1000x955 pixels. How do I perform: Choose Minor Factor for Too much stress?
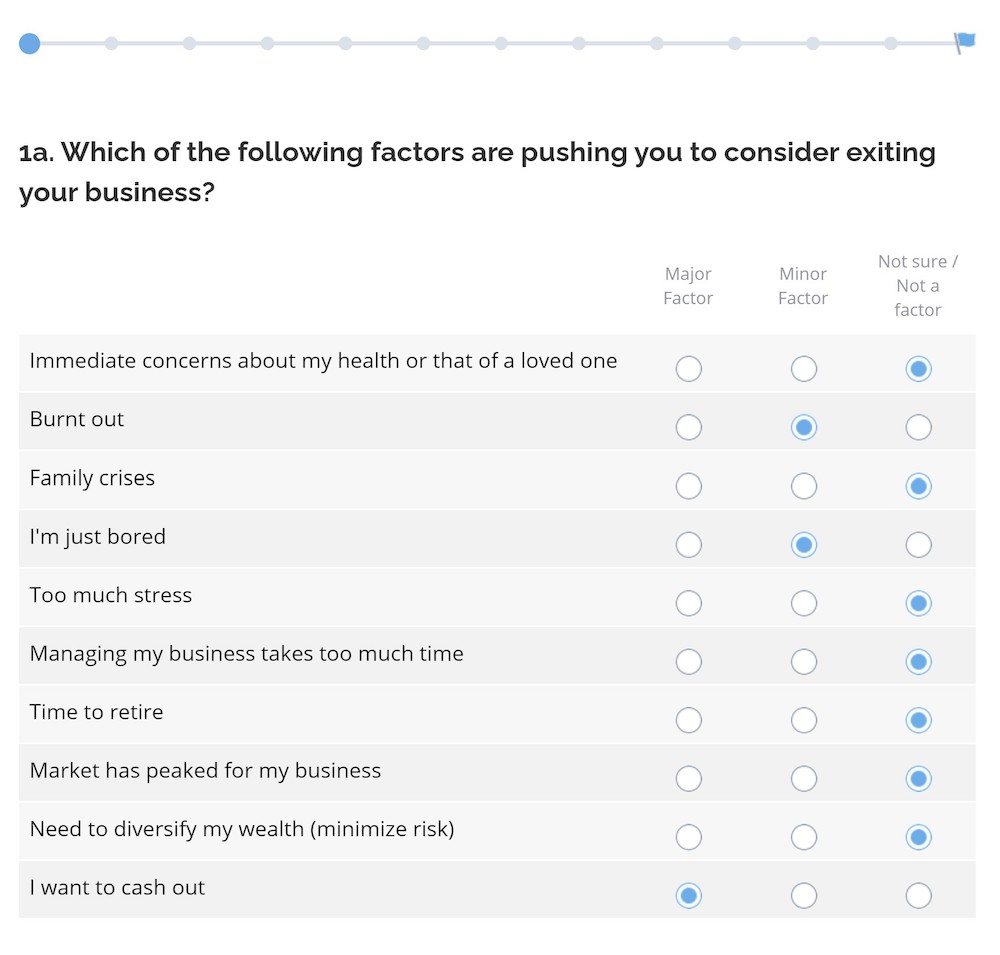click(803, 603)
